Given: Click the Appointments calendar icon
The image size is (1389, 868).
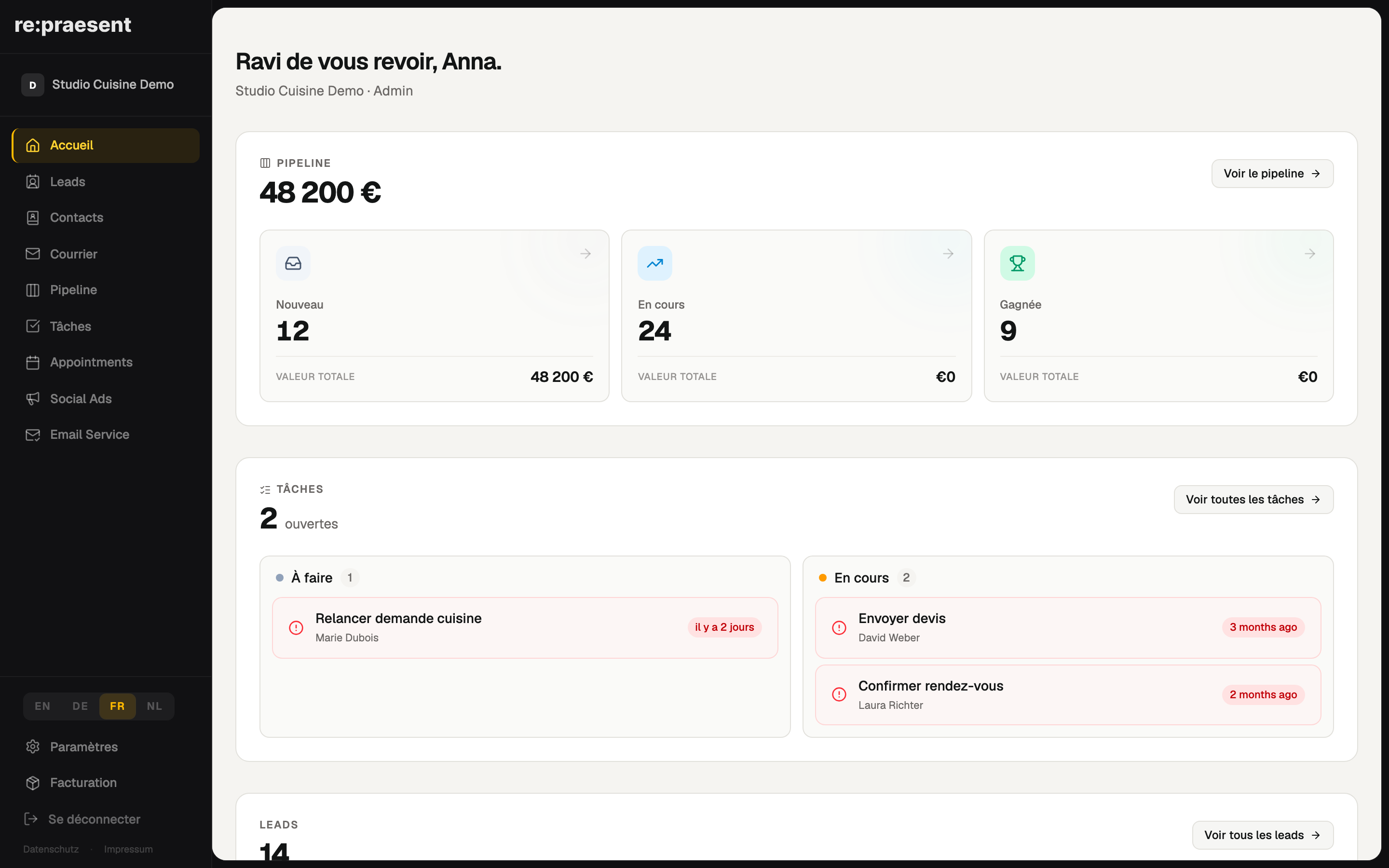Looking at the screenshot, I should coord(33,362).
